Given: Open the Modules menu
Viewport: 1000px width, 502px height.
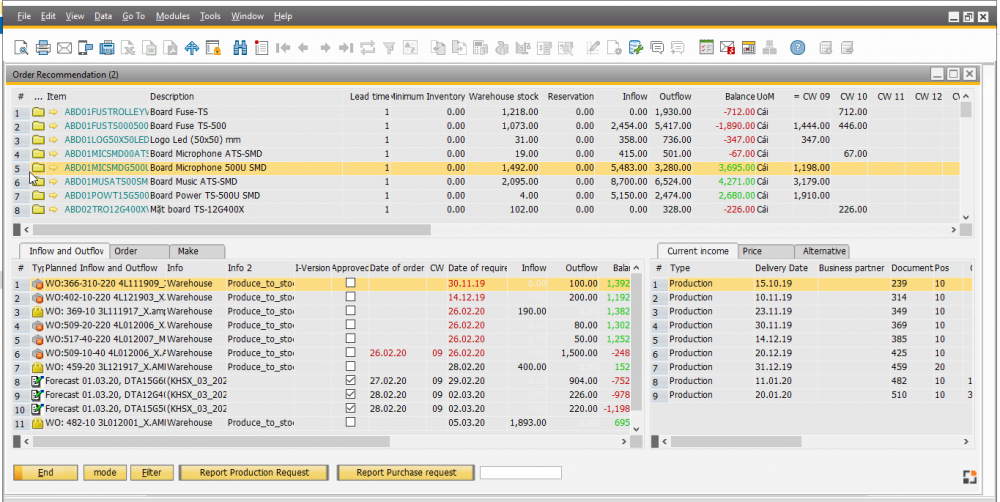Looking at the screenshot, I should 172,17.
